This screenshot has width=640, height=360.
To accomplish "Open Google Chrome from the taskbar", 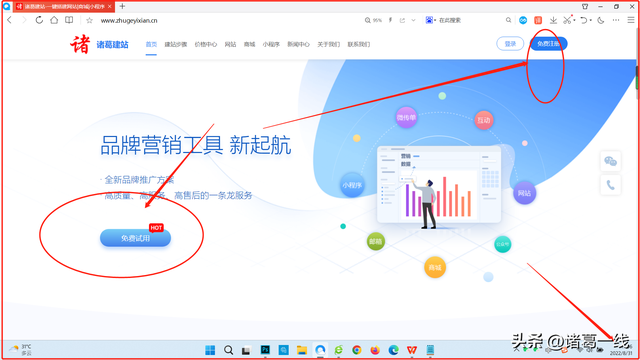I will (x=357, y=350).
